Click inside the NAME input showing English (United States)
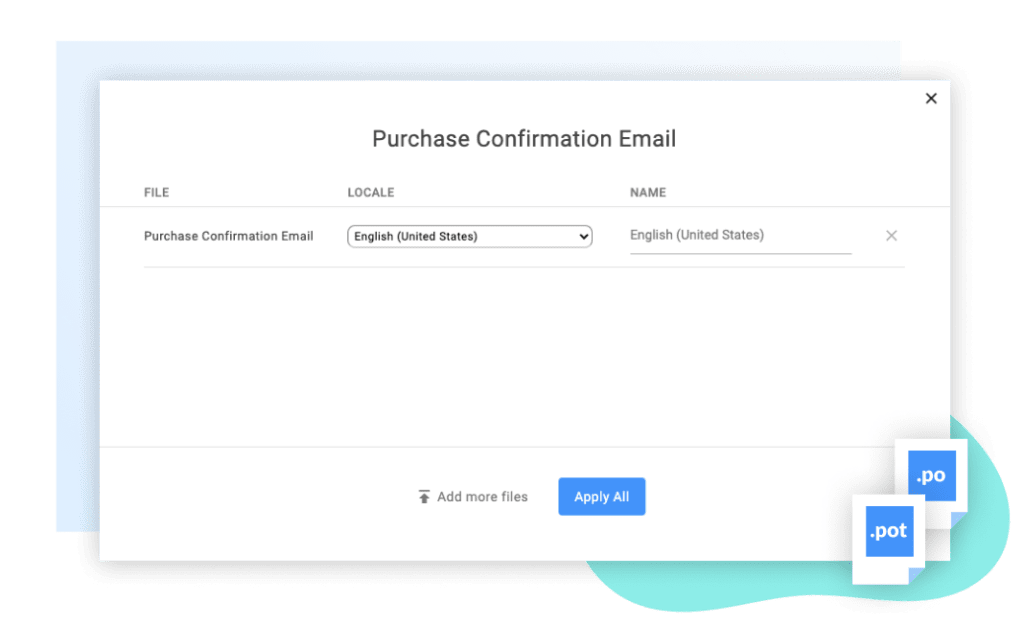1024x625 pixels. [x=740, y=235]
